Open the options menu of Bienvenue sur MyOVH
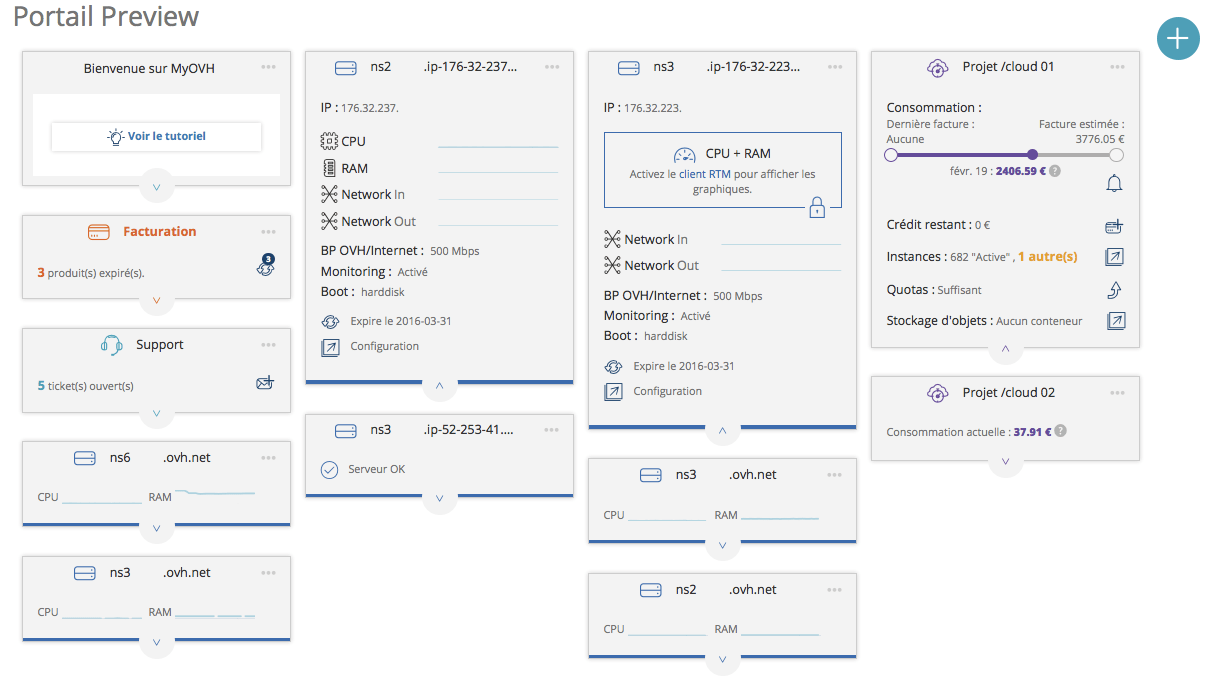This screenshot has width=1211, height=684. point(268,67)
